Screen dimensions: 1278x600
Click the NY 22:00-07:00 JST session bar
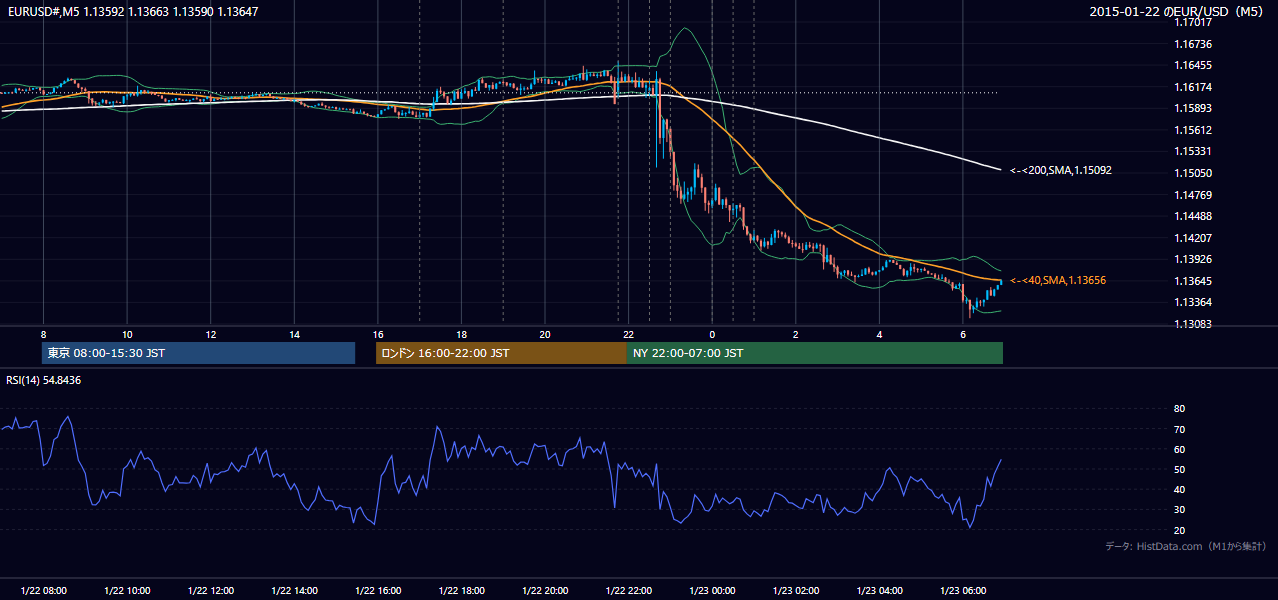(815, 353)
